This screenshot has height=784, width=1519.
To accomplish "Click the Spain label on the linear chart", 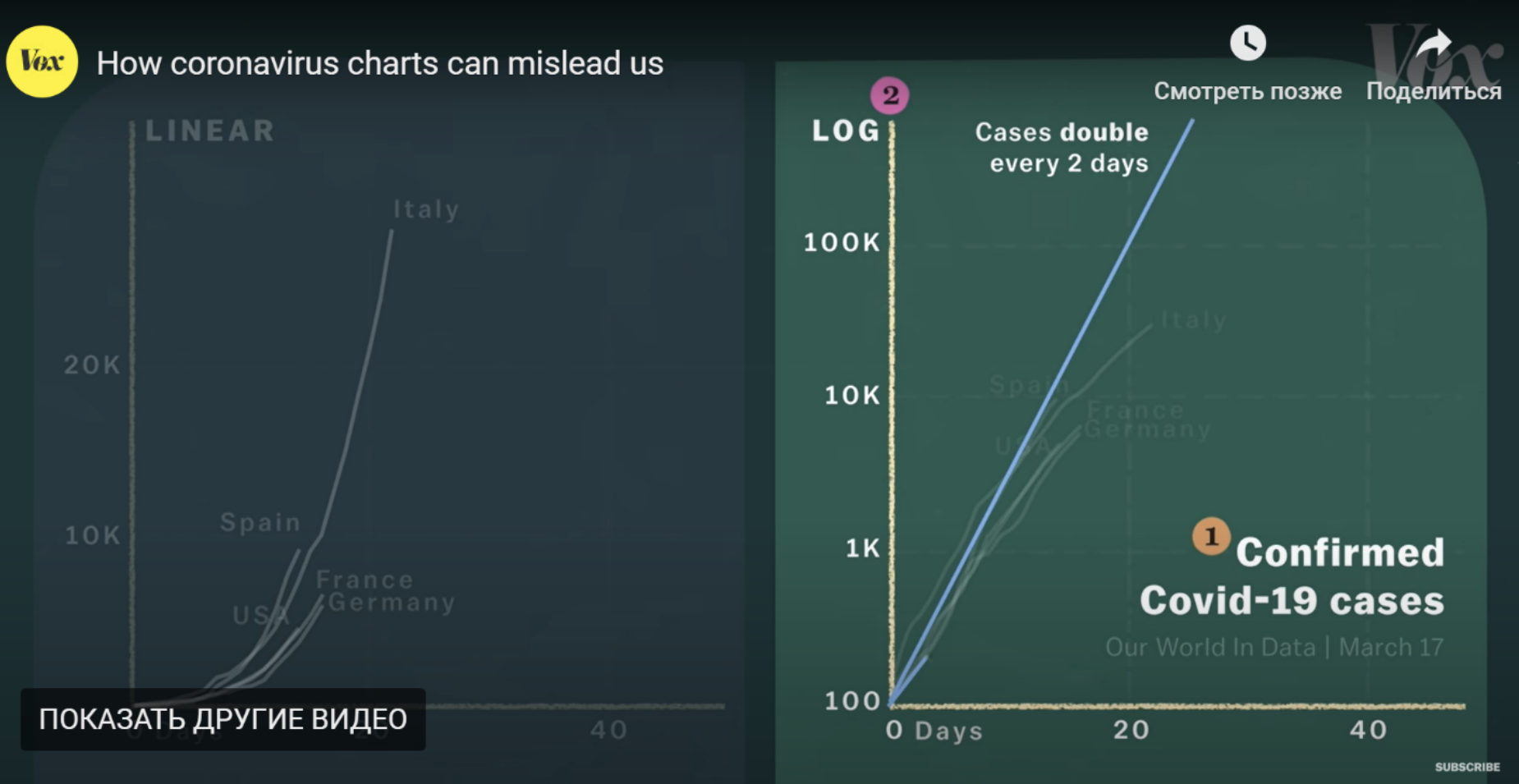I will (x=260, y=522).
